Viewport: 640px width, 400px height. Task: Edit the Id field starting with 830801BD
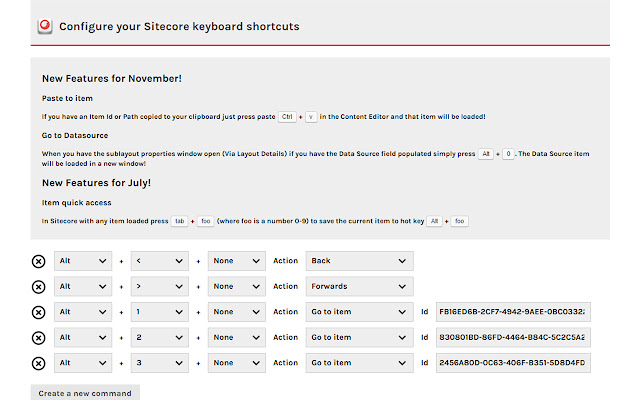click(513, 338)
